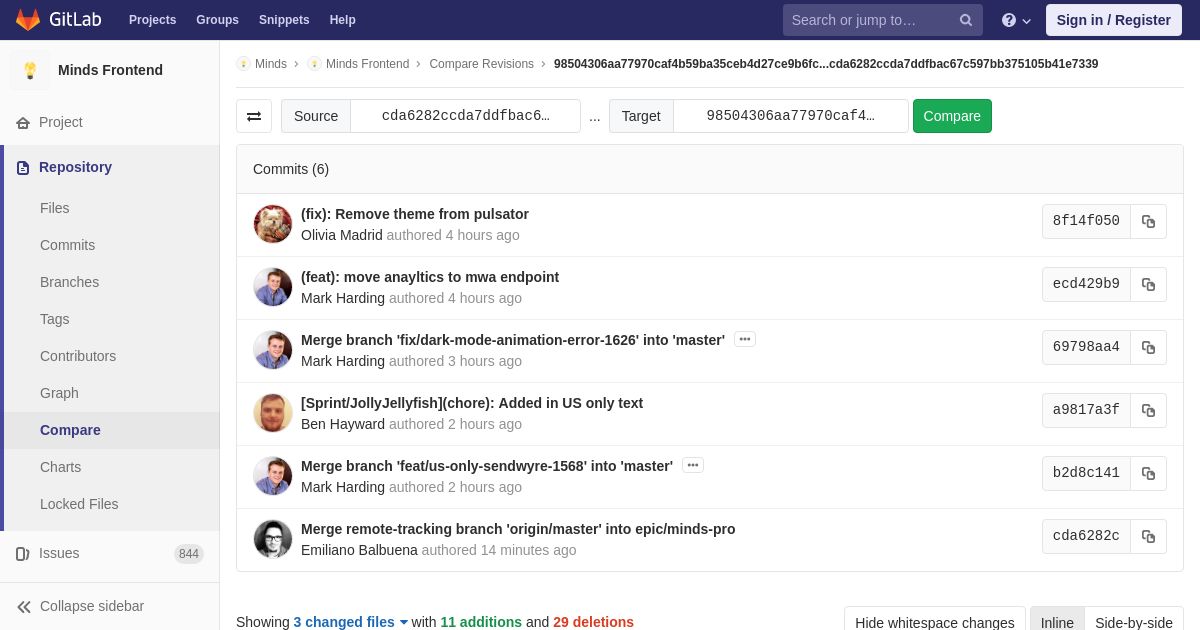Open the Source revision dropdown
1200x630 pixels.
[466, 116]
